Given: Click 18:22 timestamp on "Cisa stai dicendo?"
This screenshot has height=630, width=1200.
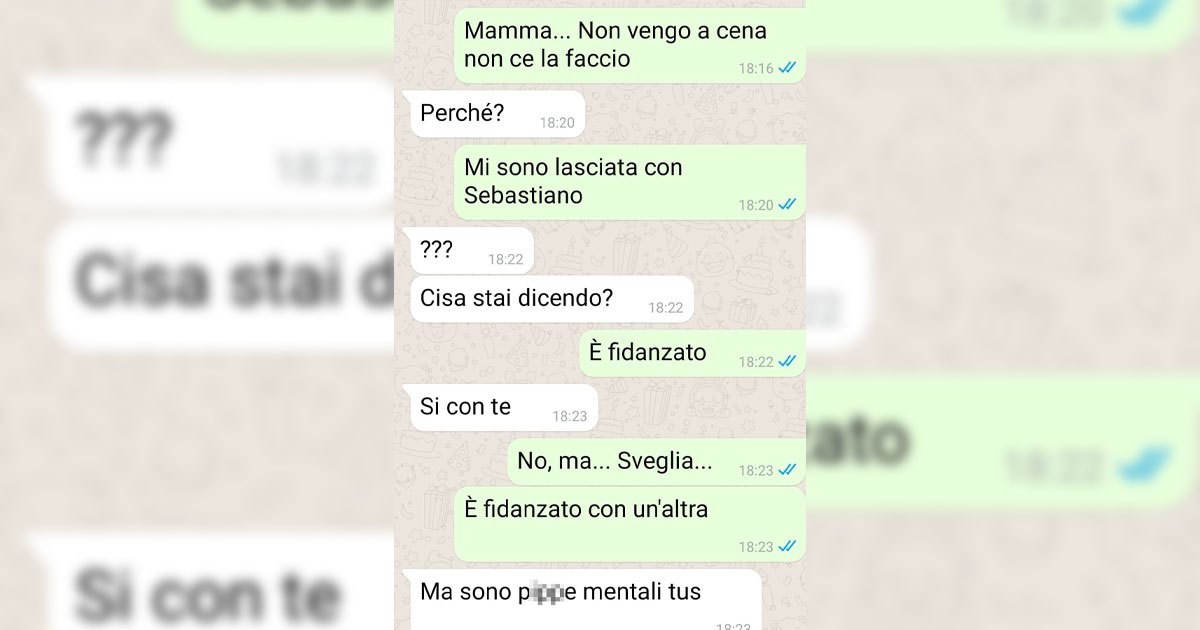Looking at the screenshot, I should [x=665, y=308].
